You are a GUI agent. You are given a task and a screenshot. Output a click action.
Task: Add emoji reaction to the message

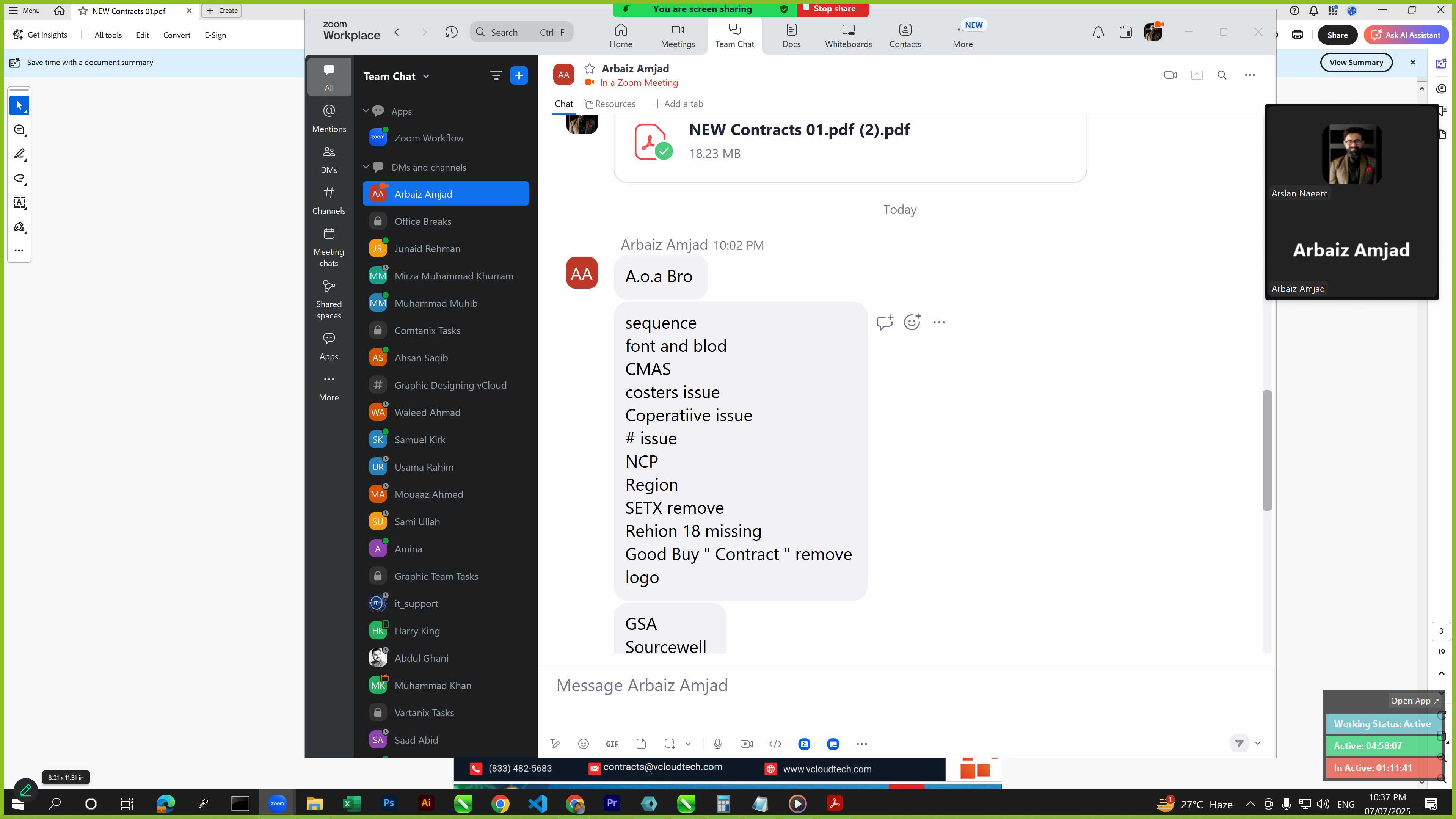[x=912, y=322]
